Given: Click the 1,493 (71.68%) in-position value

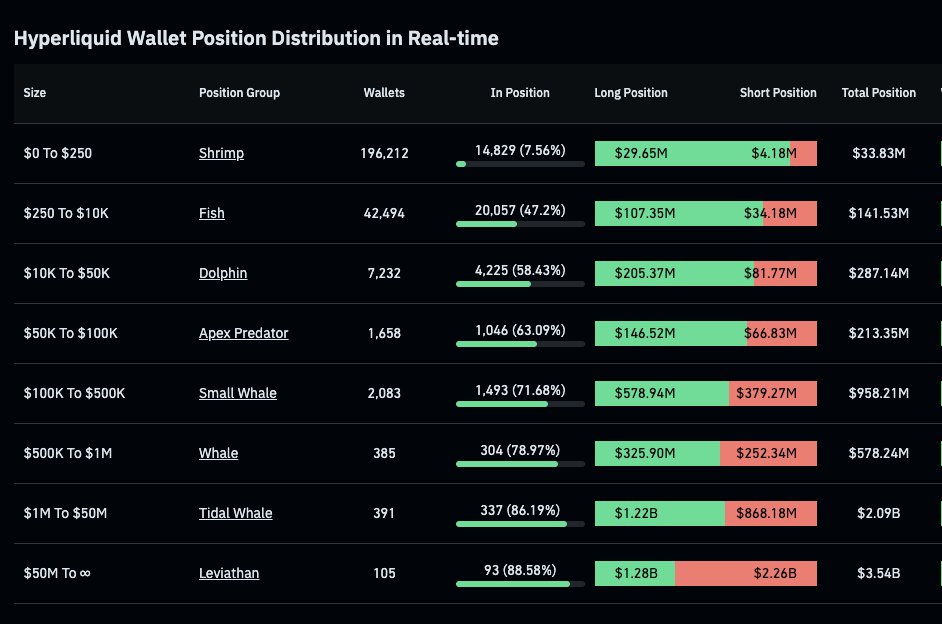Looking at the screenshot, I should tap(520, 391).
